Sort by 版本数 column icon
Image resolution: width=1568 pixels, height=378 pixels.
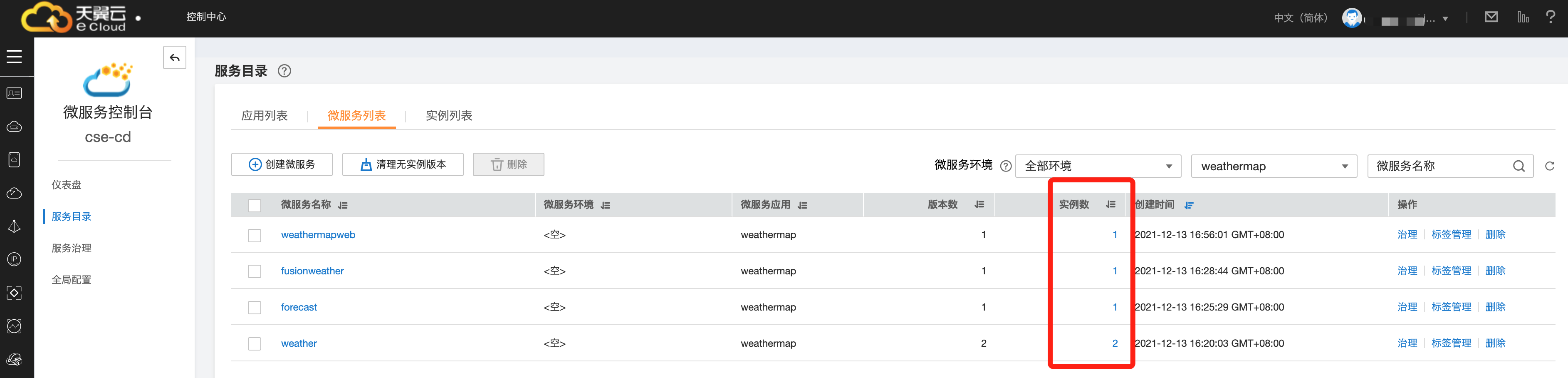pyautogui.click(x=979, y=205)
